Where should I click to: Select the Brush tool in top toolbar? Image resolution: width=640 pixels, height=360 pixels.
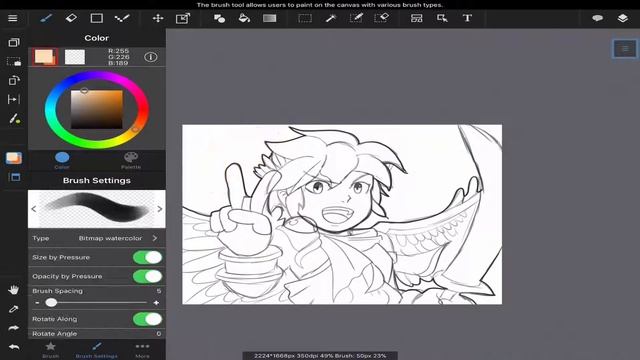click(46, 18)
